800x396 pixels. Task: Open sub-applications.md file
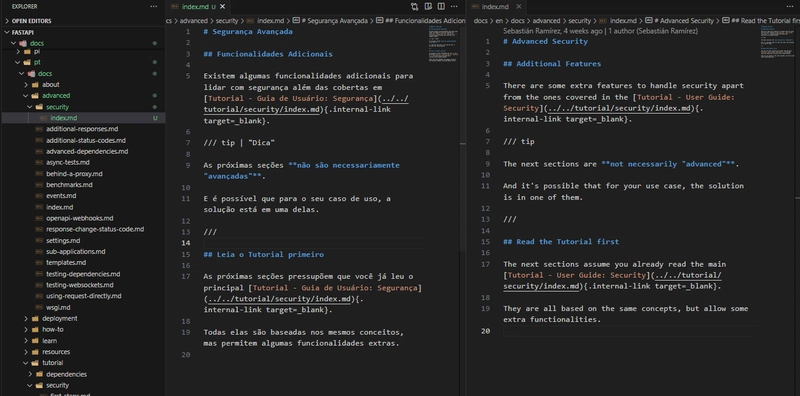point(76,252)
